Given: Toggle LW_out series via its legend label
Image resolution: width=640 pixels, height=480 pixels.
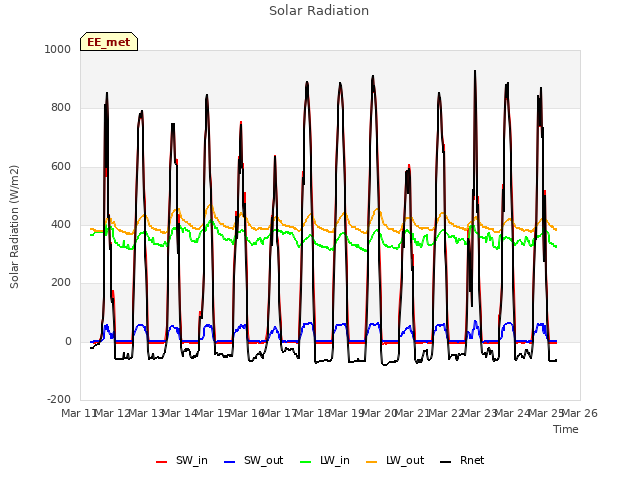Looking at the screenshot, I should pyautogui.click(x=405, y=460).
